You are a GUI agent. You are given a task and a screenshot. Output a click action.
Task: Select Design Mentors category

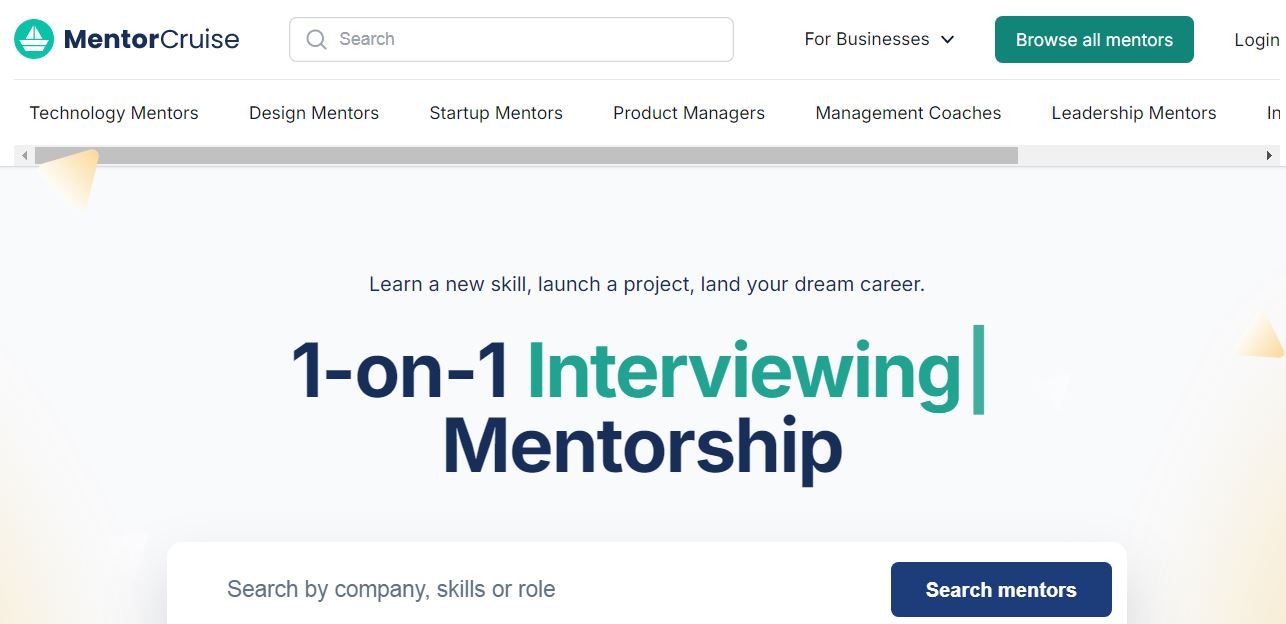[314, 113]
